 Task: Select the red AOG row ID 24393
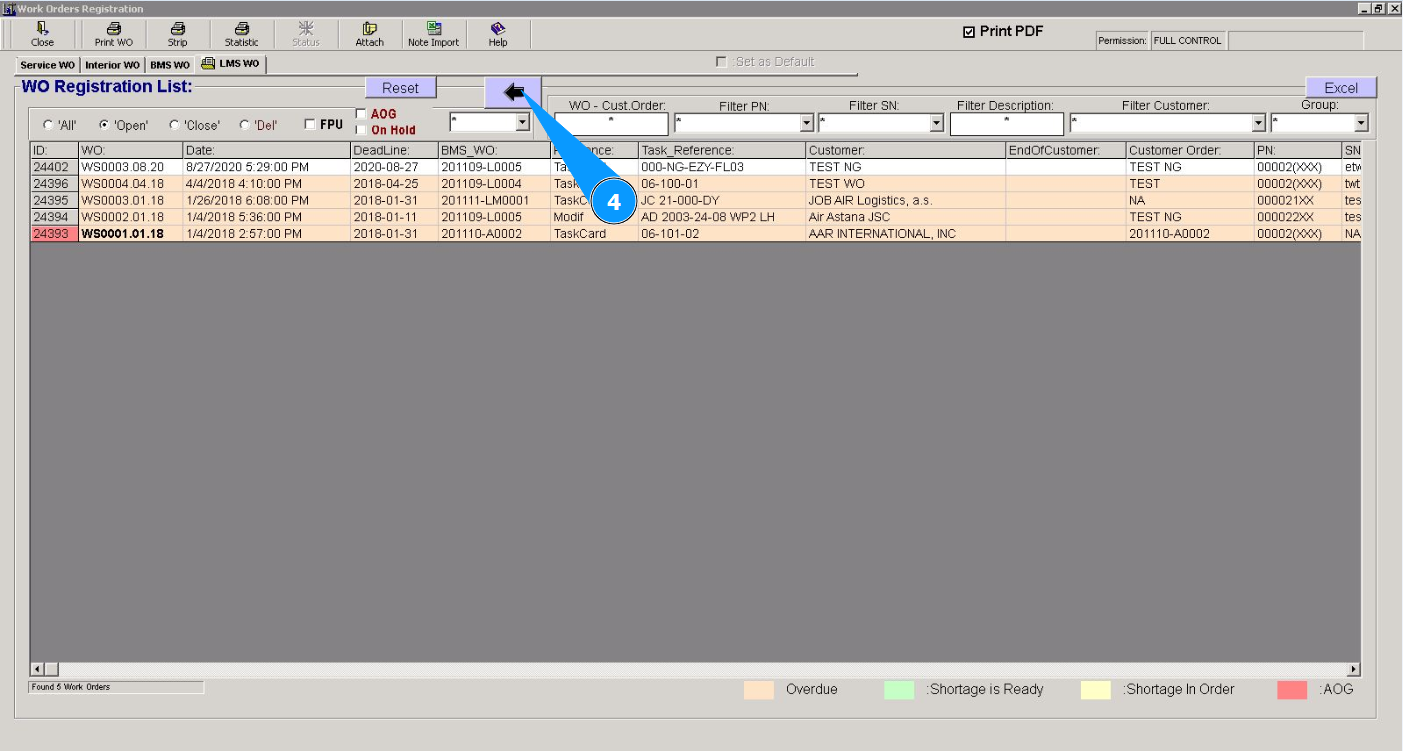[54, 234]
